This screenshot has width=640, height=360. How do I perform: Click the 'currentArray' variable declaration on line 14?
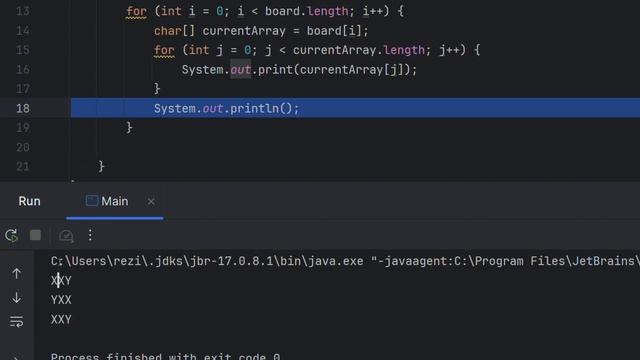click(x=244, y=31)
